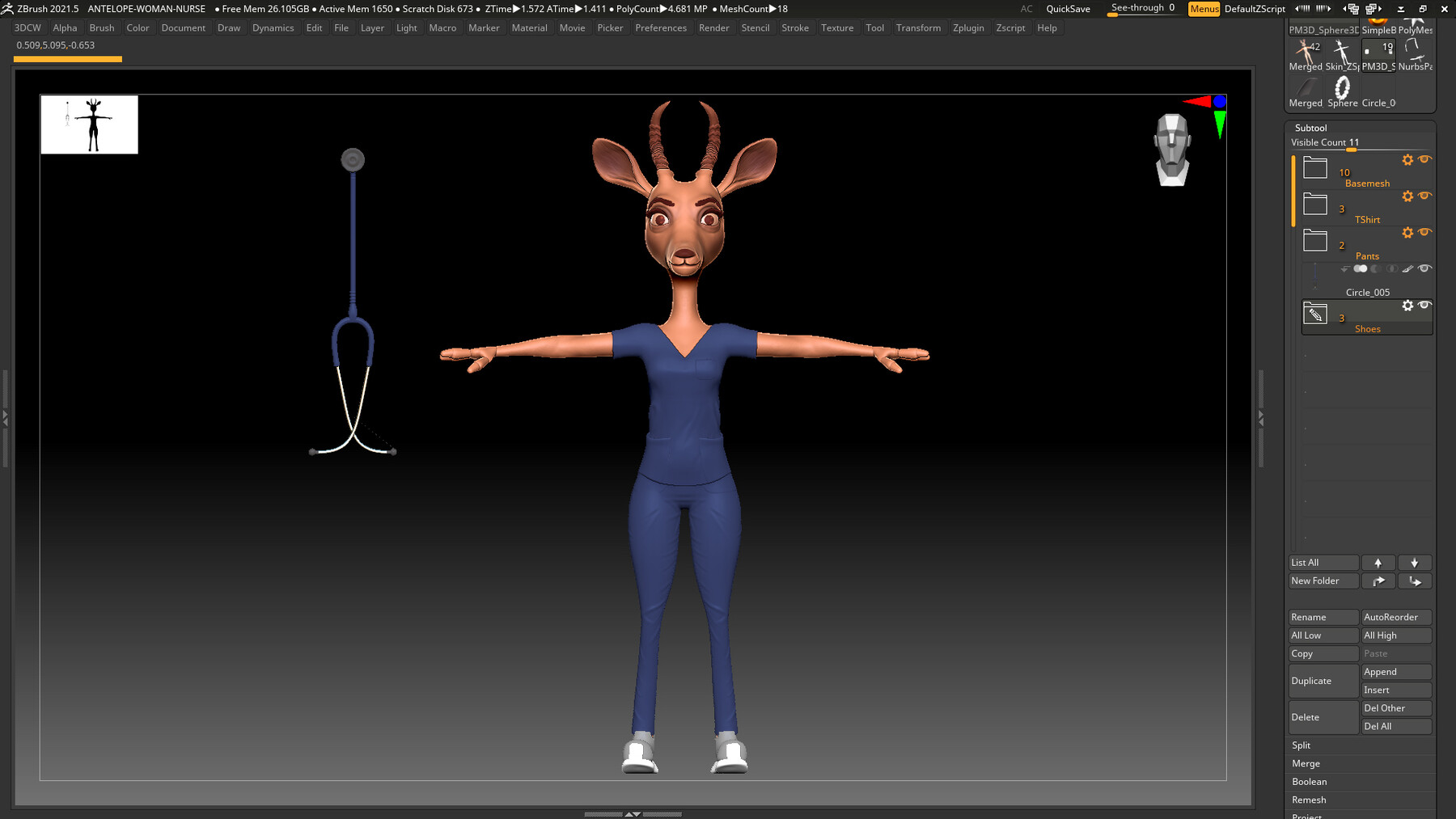
Task: Move subtool up with arrow button
Action: pos(1378,563)
